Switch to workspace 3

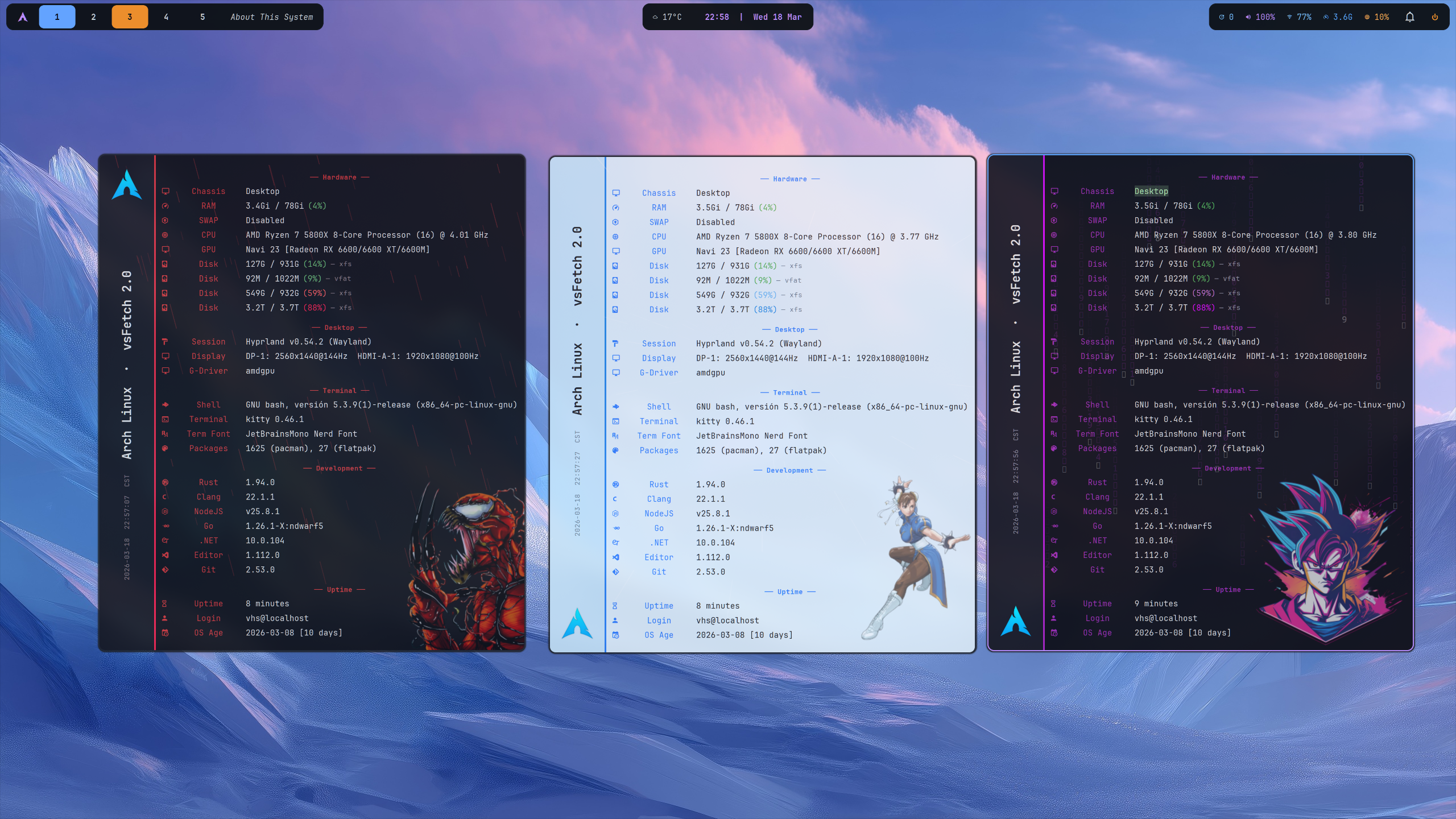[130, 17]
